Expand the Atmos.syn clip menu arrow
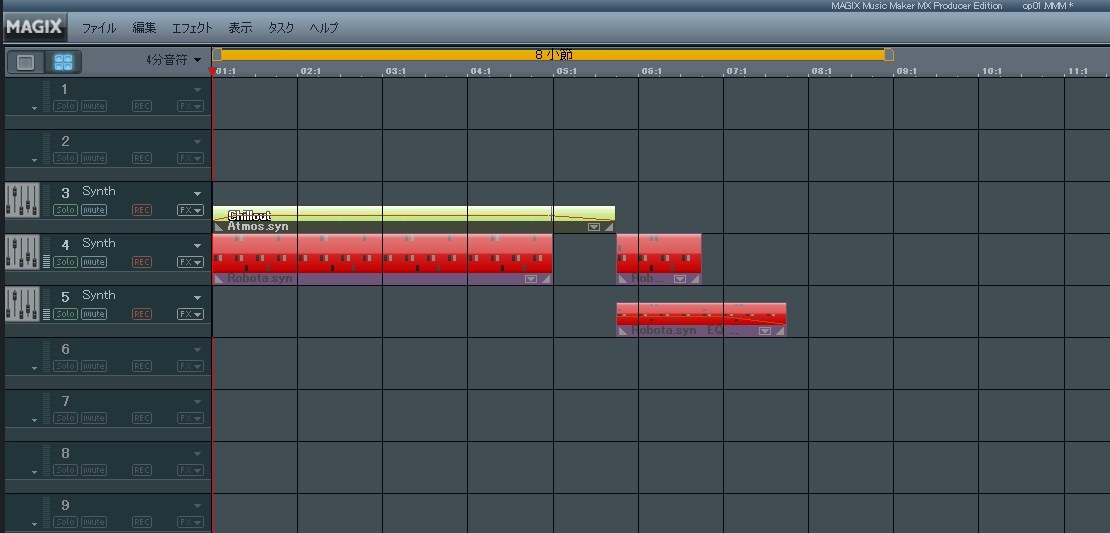The image size is (1110, 533). tap(594, 227)
